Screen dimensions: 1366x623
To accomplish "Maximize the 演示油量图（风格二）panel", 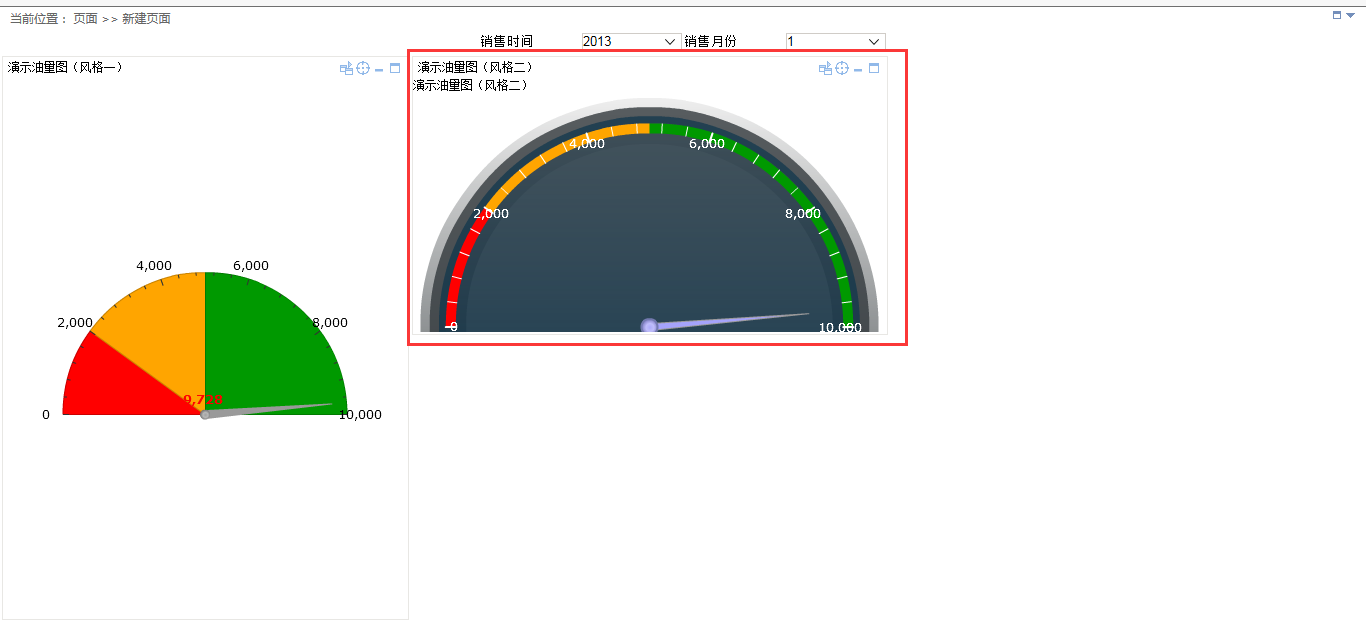I will [874, 69].
